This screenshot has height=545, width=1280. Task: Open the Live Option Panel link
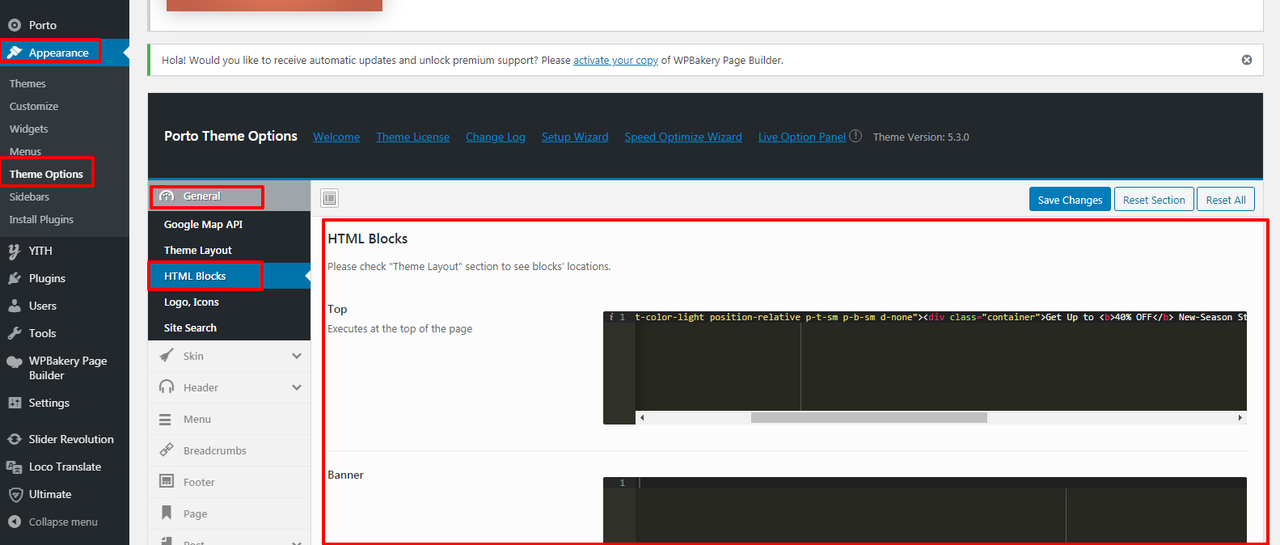pos(802,137)
